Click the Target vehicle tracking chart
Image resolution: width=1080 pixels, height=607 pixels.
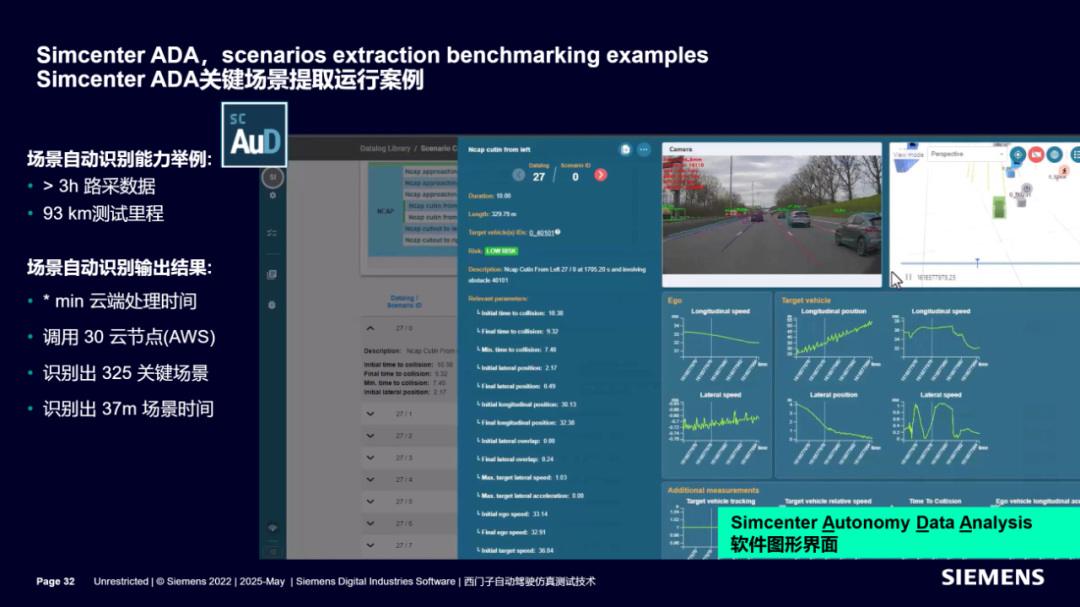696,527
